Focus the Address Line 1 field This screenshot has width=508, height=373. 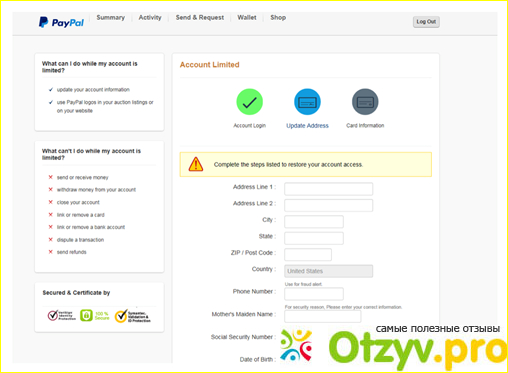tap(328, 189)
